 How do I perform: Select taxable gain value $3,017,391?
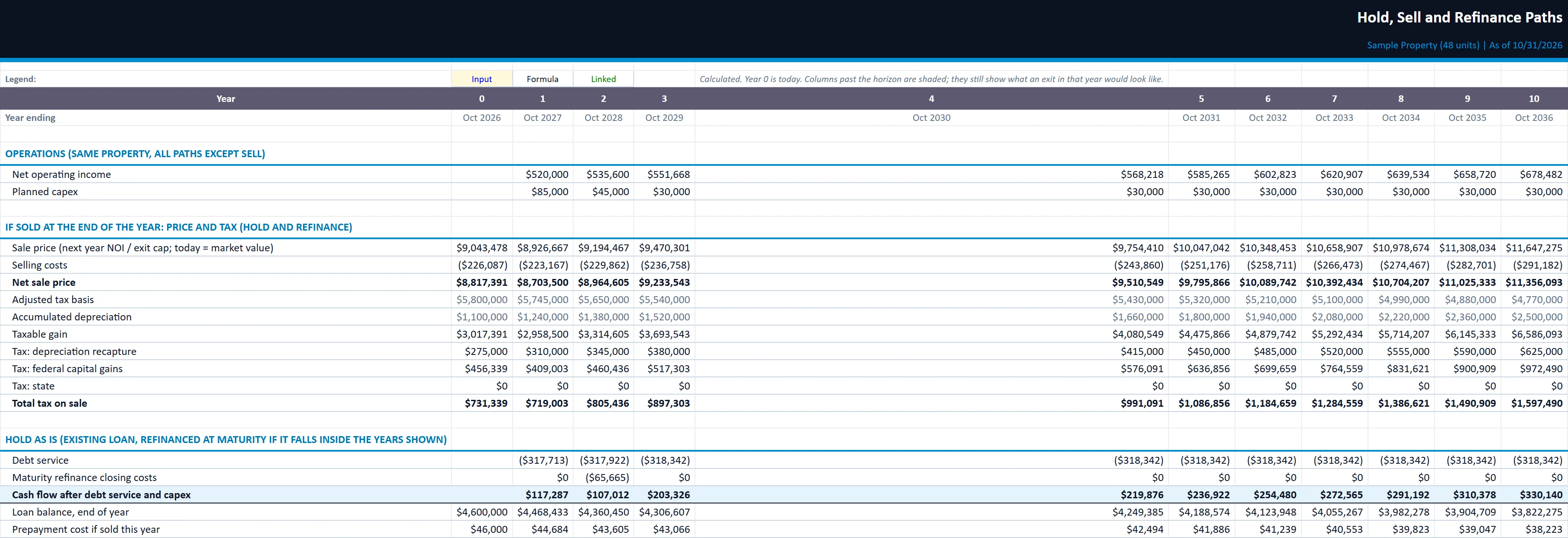482,334
